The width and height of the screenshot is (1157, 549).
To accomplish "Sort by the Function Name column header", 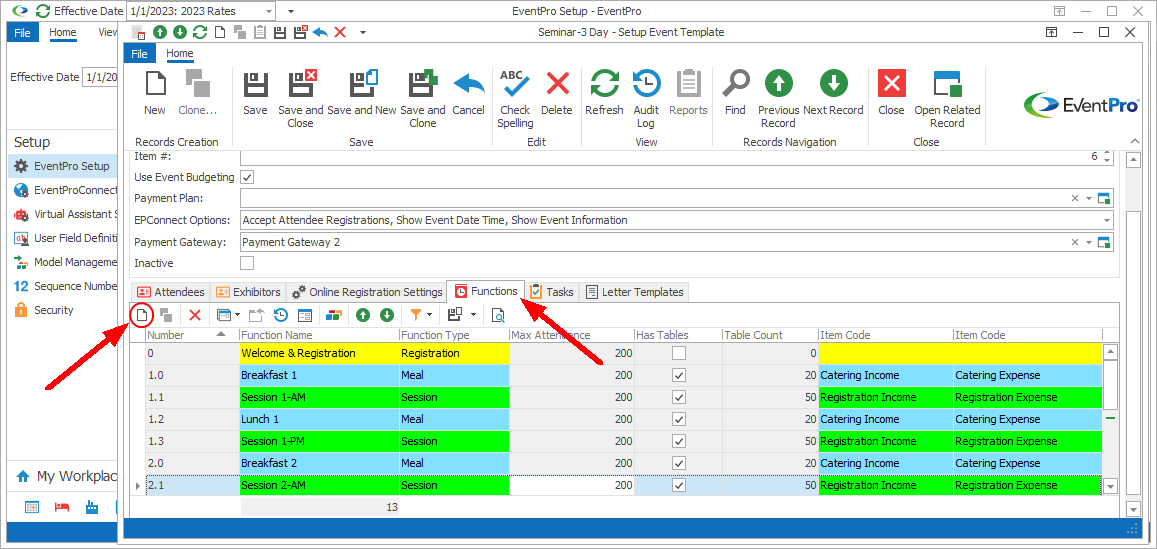I will point(319,335).
